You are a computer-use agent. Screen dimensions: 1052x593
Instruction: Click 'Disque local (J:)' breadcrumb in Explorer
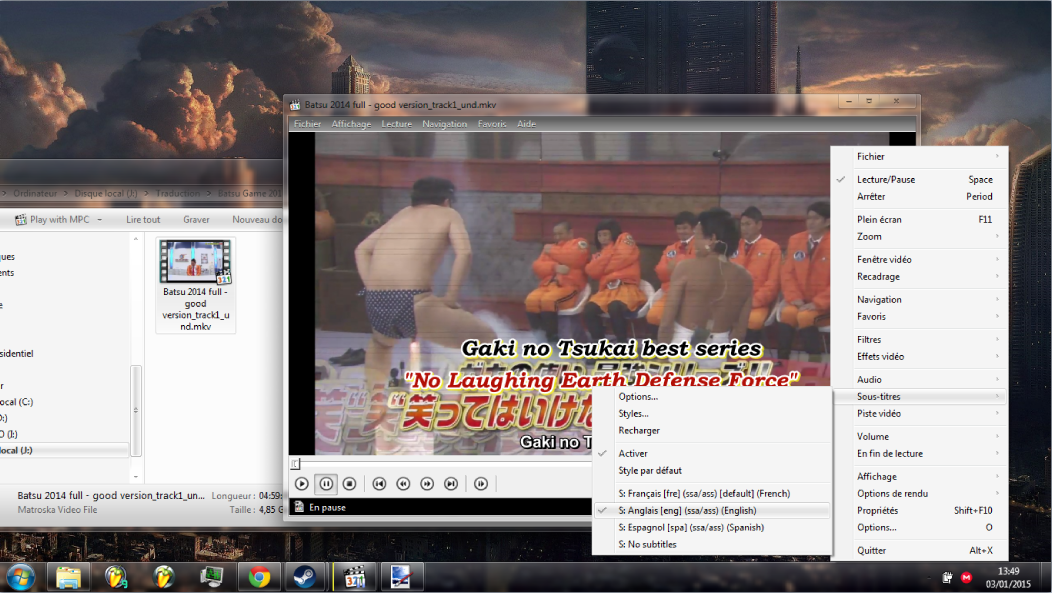[x=105, y=193]
